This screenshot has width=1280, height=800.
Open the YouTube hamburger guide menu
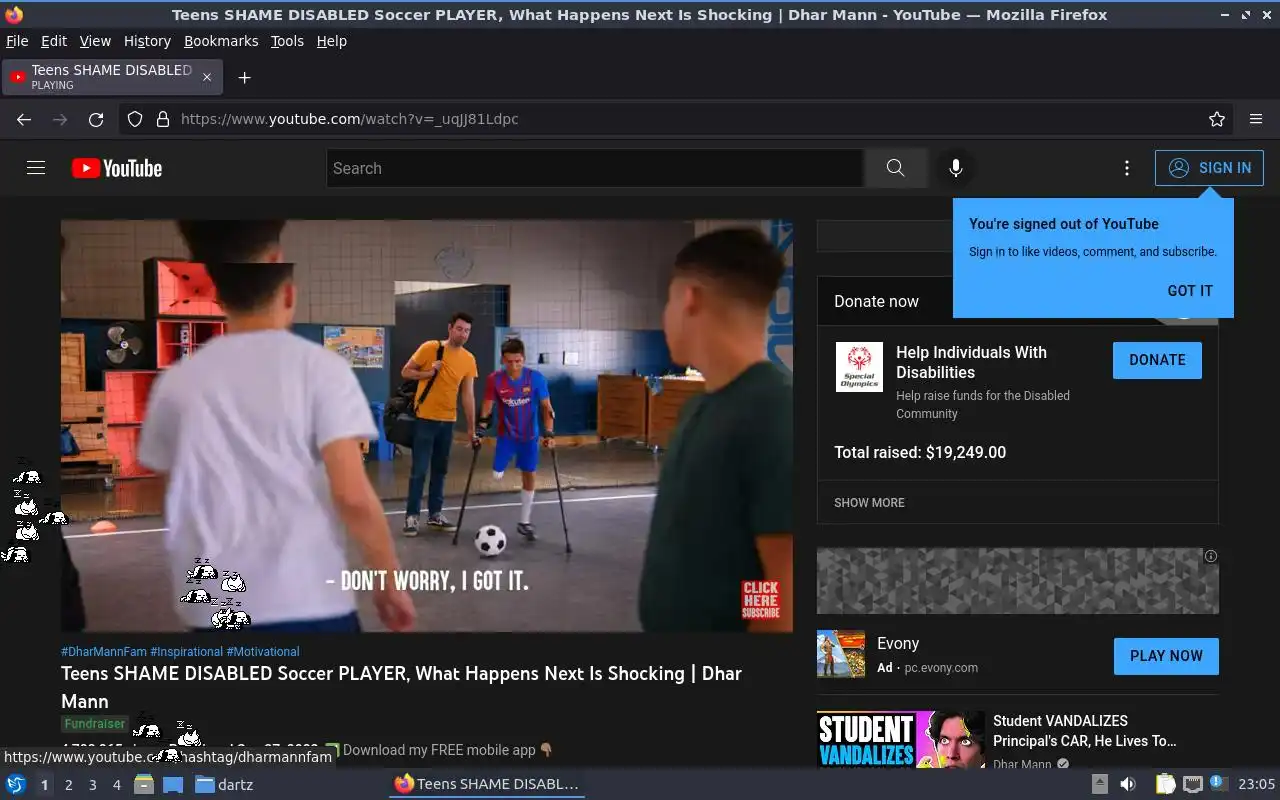point(36,168)
